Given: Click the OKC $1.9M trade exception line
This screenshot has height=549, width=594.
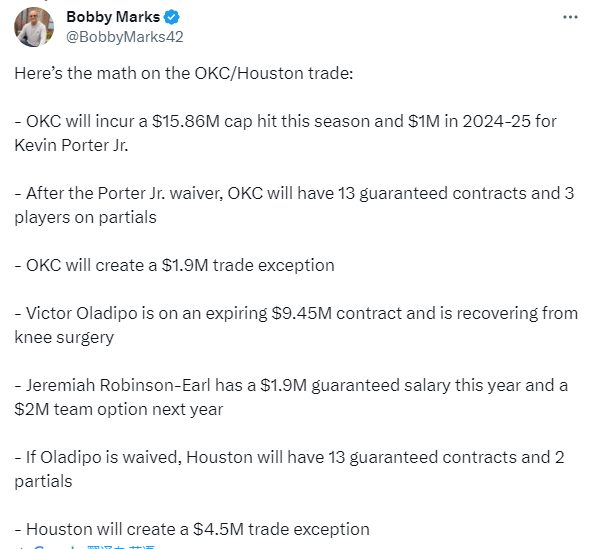Looking at the screenshot, I should pyautogui.click(x=174, y=265).
